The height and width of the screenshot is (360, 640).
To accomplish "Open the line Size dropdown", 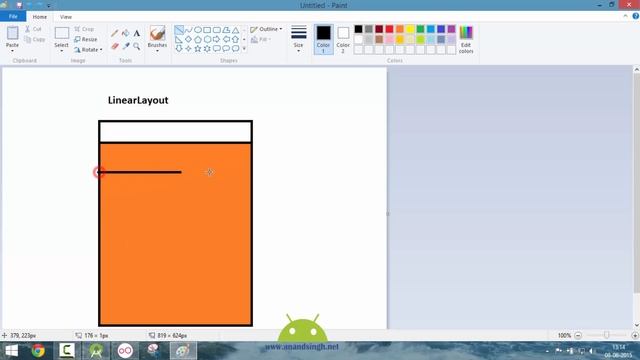I will pos(299,39).
